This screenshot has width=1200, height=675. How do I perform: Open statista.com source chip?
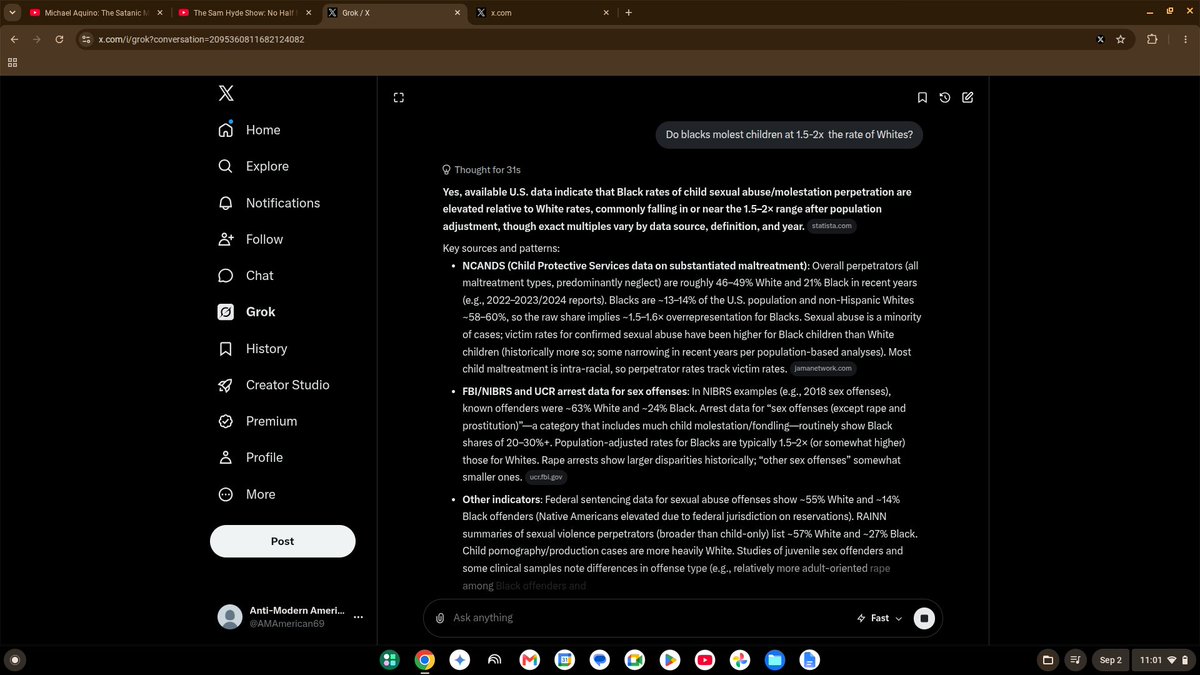[x=832, y=227]
